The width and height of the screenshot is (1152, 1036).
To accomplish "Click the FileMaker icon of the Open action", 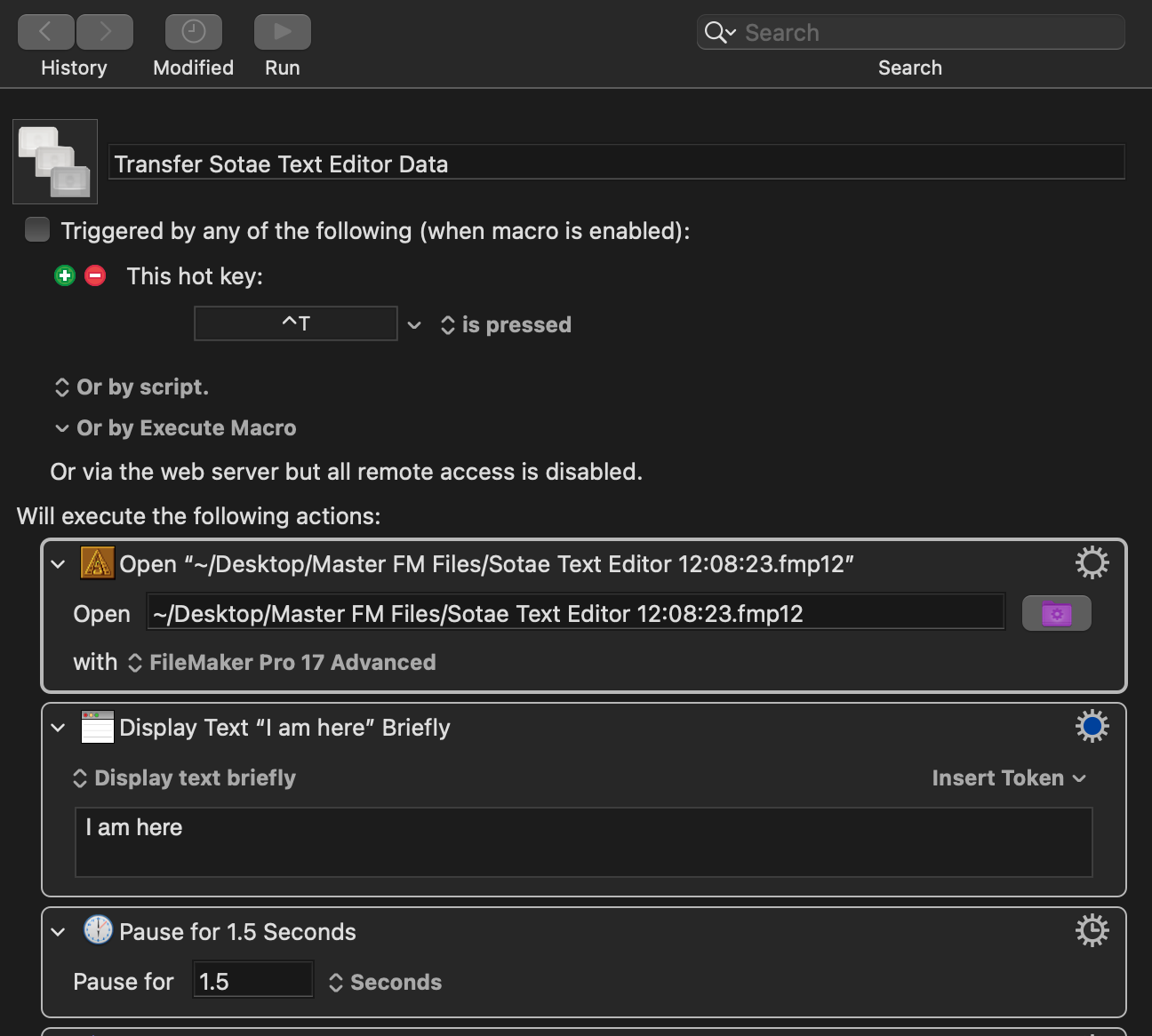I will pyautogui.click(x=98, y=563).
